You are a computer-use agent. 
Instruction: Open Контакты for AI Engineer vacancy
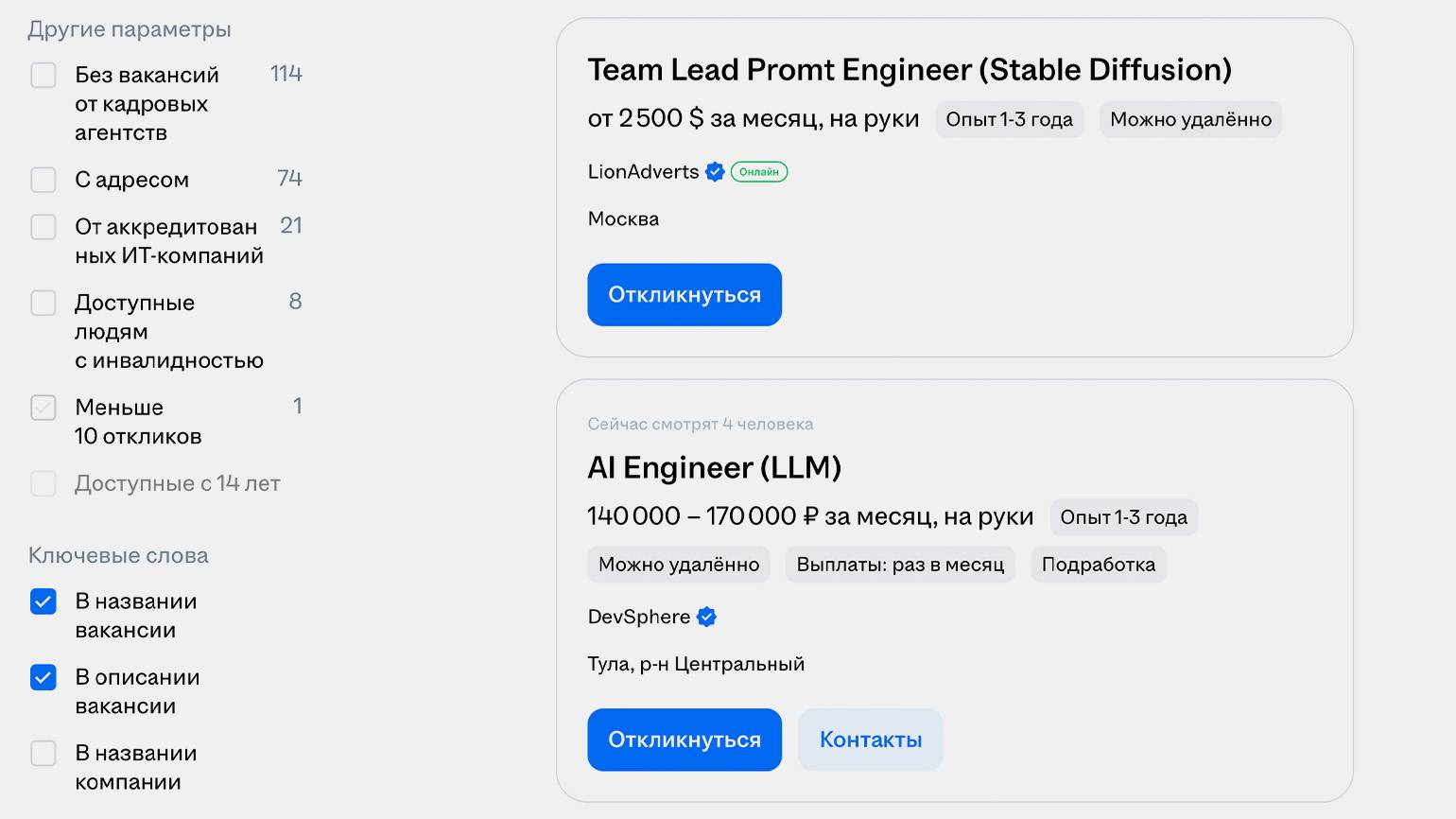[870, 740]
